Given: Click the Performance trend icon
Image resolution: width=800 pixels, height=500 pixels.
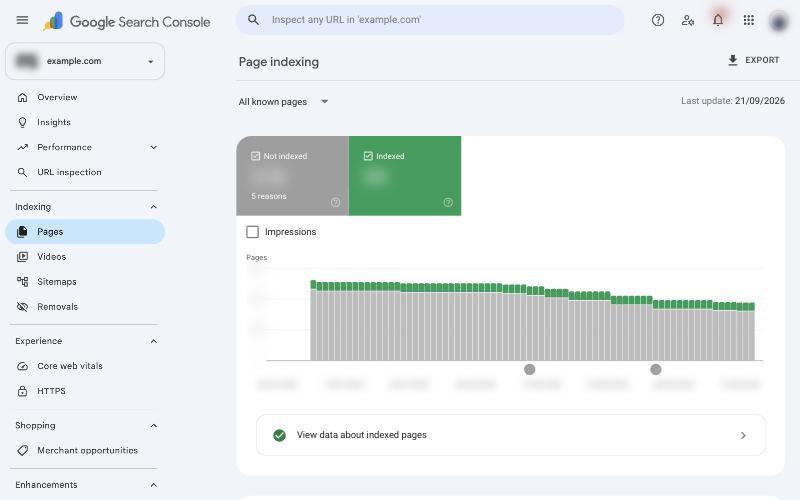Looking at the screenshot, I should pyautogui.click(x=22, y=147).
